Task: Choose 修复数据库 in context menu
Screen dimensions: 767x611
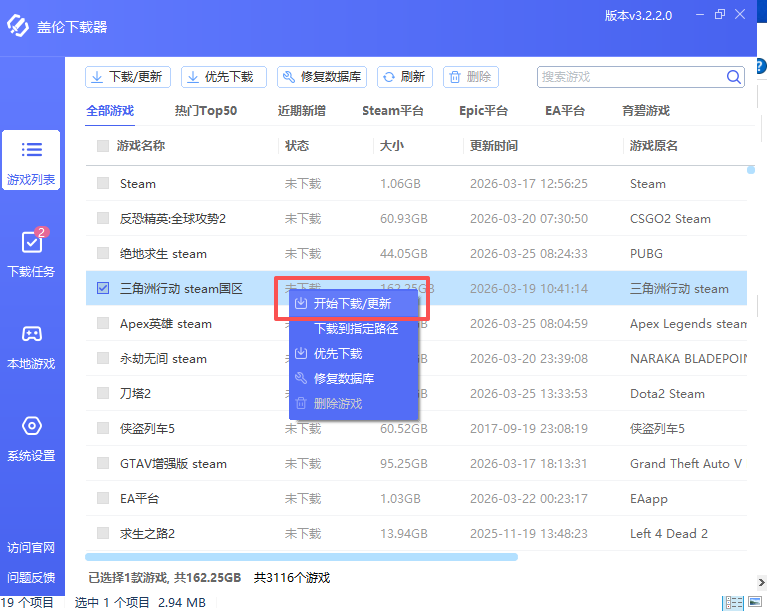Action: point(354,379)
